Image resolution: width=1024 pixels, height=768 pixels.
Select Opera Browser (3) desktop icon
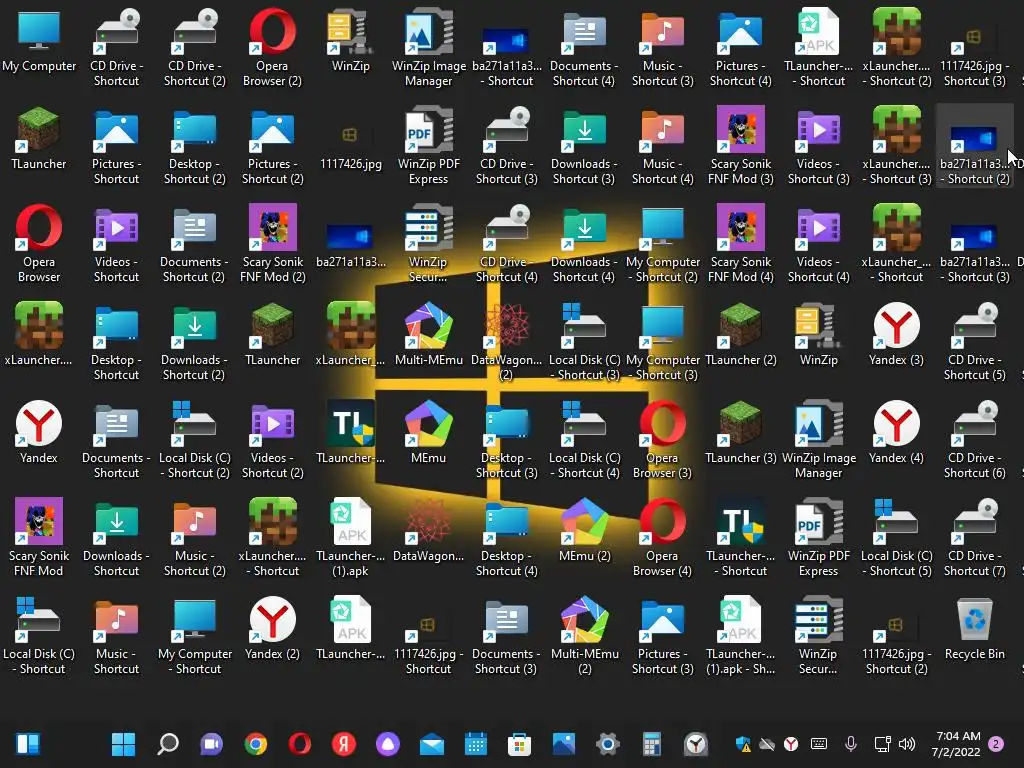click(x=662, y=438)
